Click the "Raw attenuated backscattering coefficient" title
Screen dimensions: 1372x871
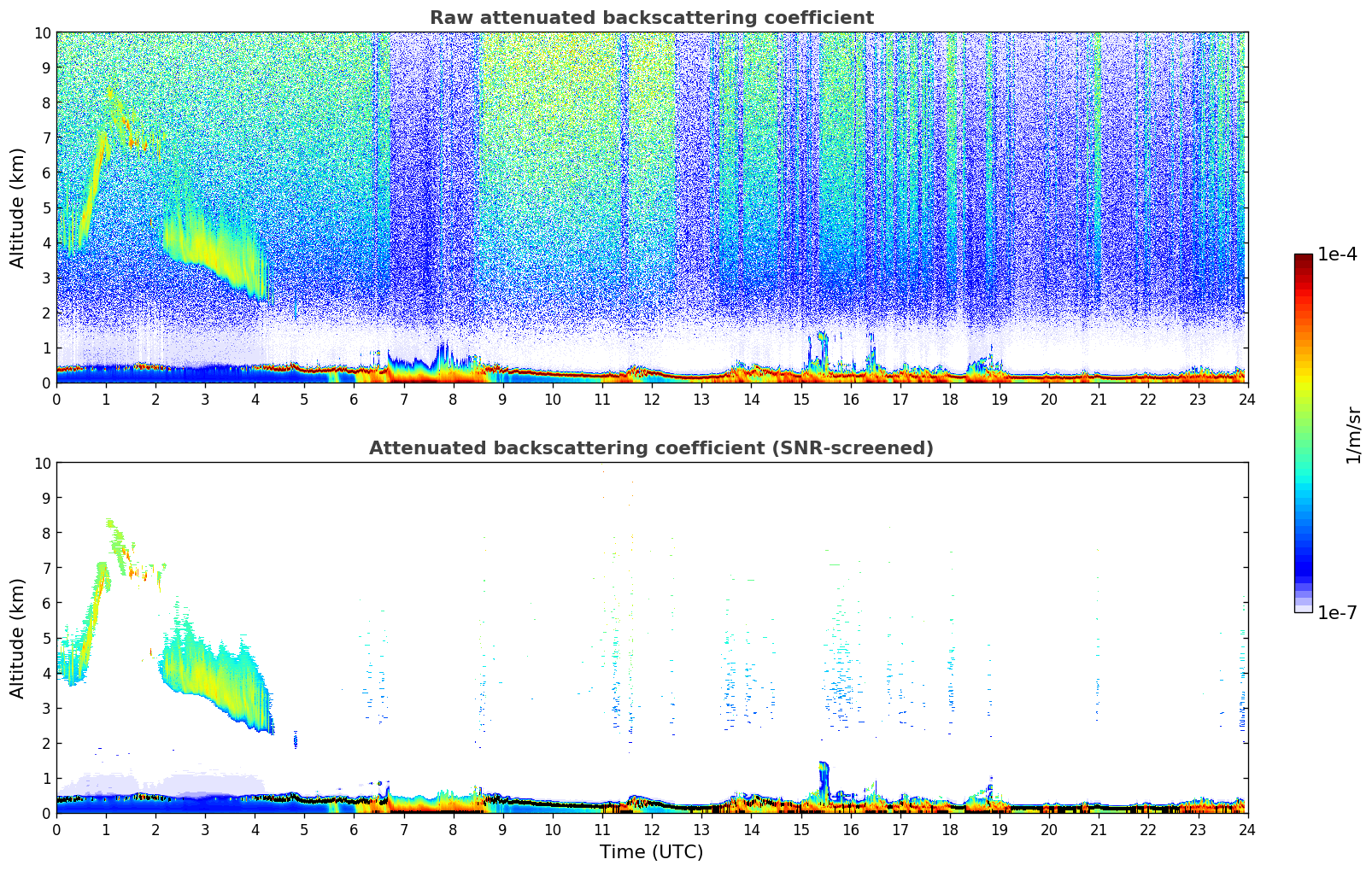pyautogui.click(x=651, y=18)
